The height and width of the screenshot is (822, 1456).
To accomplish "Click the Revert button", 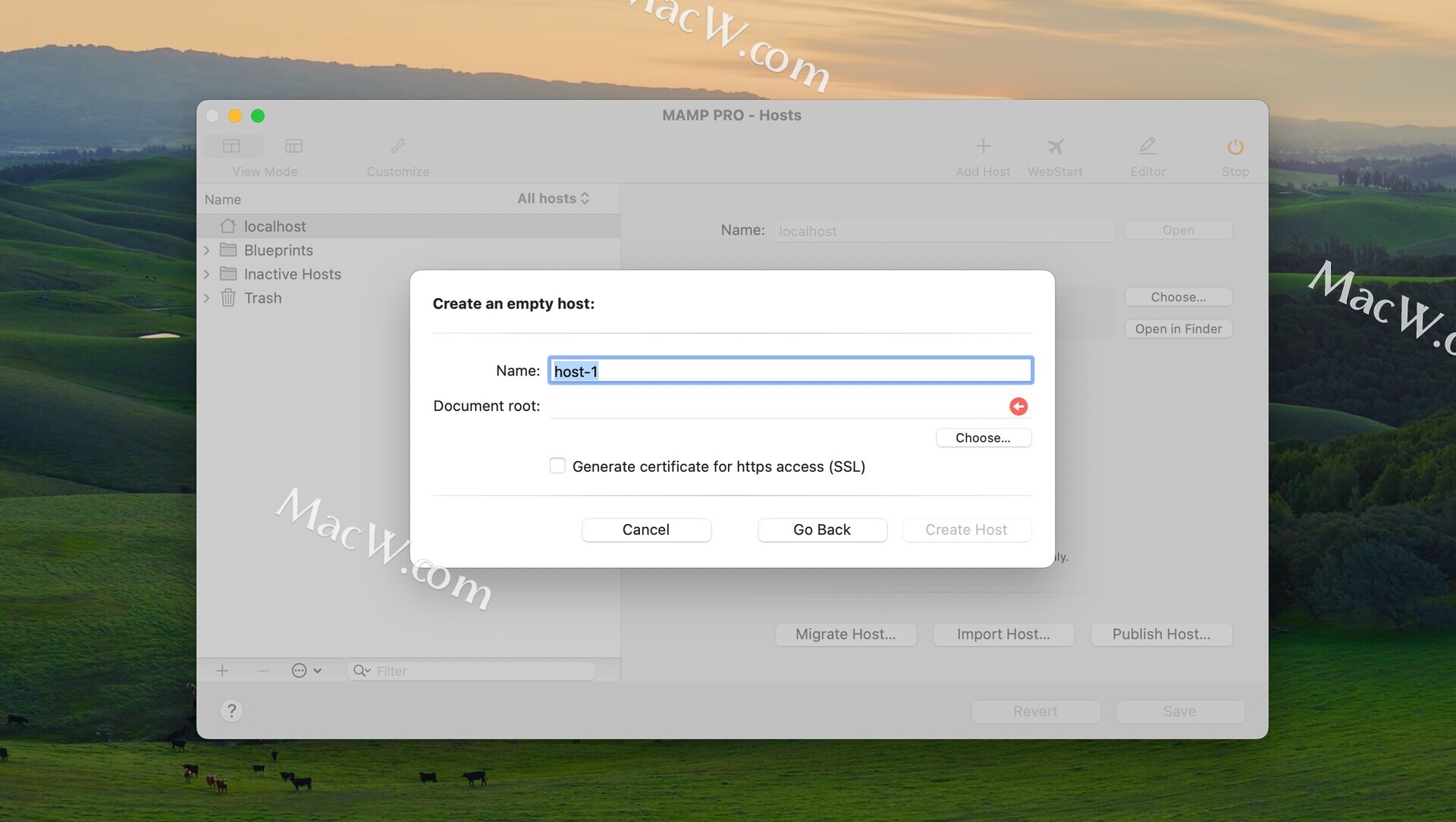I will 1035,711.
